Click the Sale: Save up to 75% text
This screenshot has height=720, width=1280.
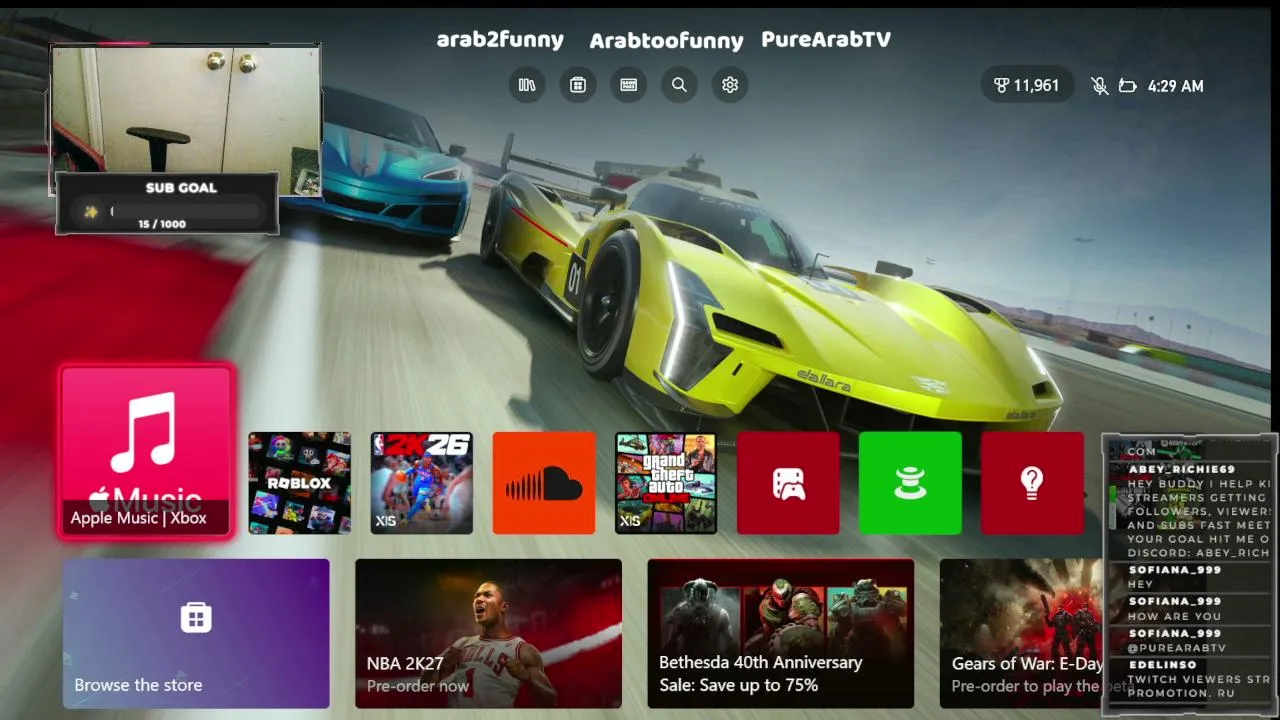[x=739, y=685]
